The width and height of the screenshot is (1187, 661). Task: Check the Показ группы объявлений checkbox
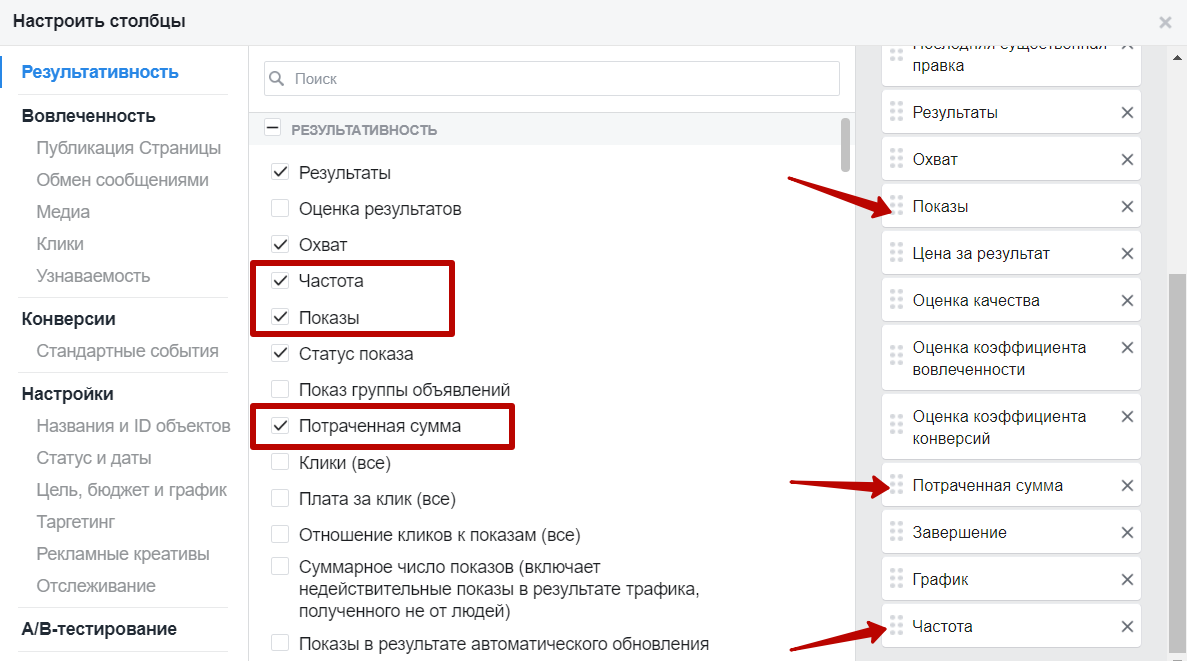(x=280, y=389)
